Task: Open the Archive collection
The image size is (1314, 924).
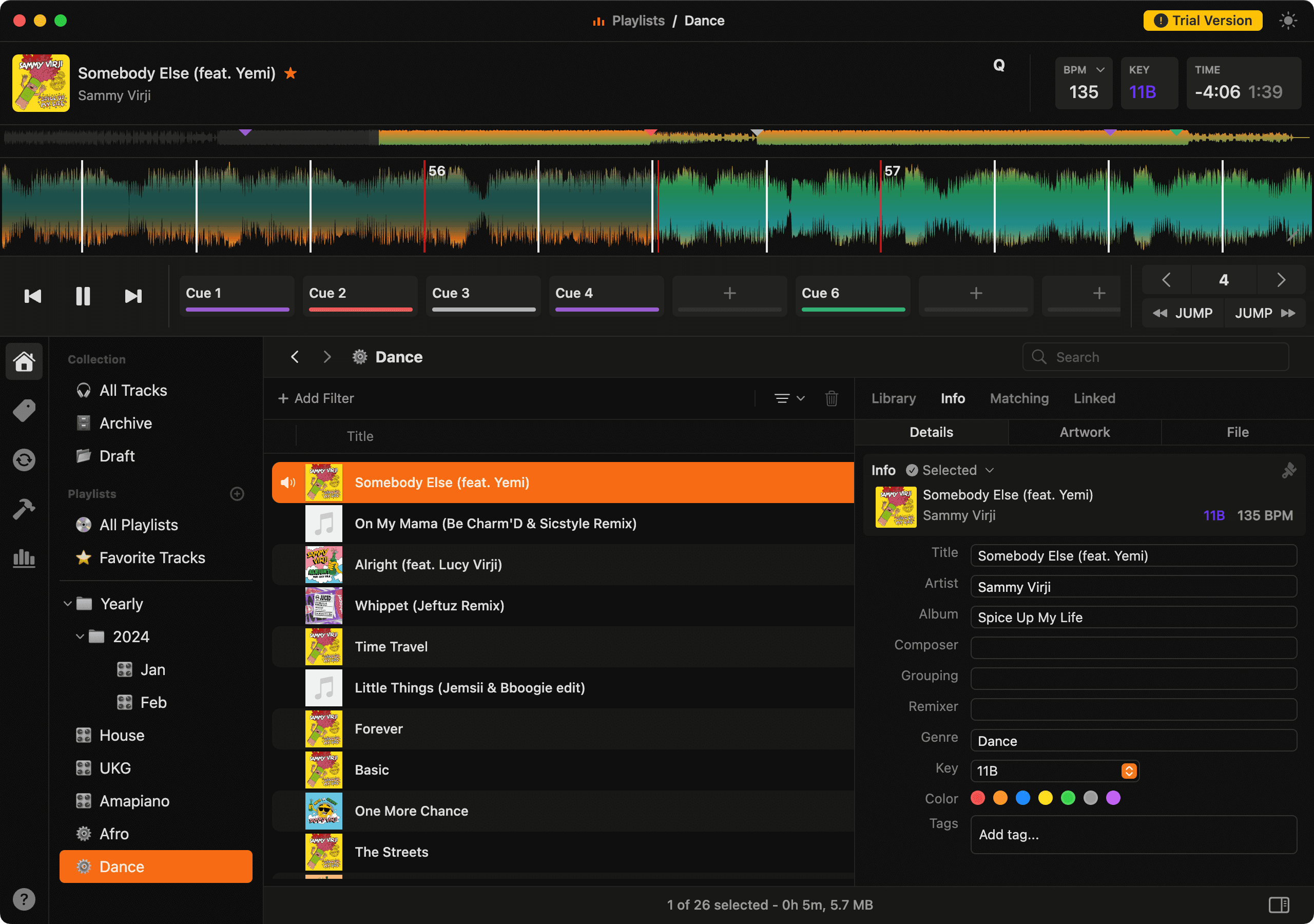Action: click(156, 423)
